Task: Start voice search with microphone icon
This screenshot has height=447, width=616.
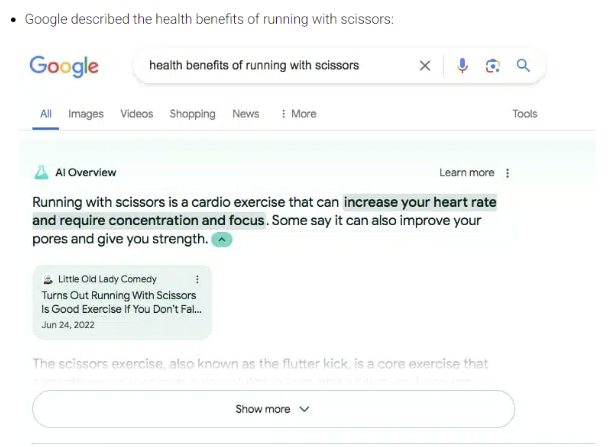Action: [x=462, y=66]
